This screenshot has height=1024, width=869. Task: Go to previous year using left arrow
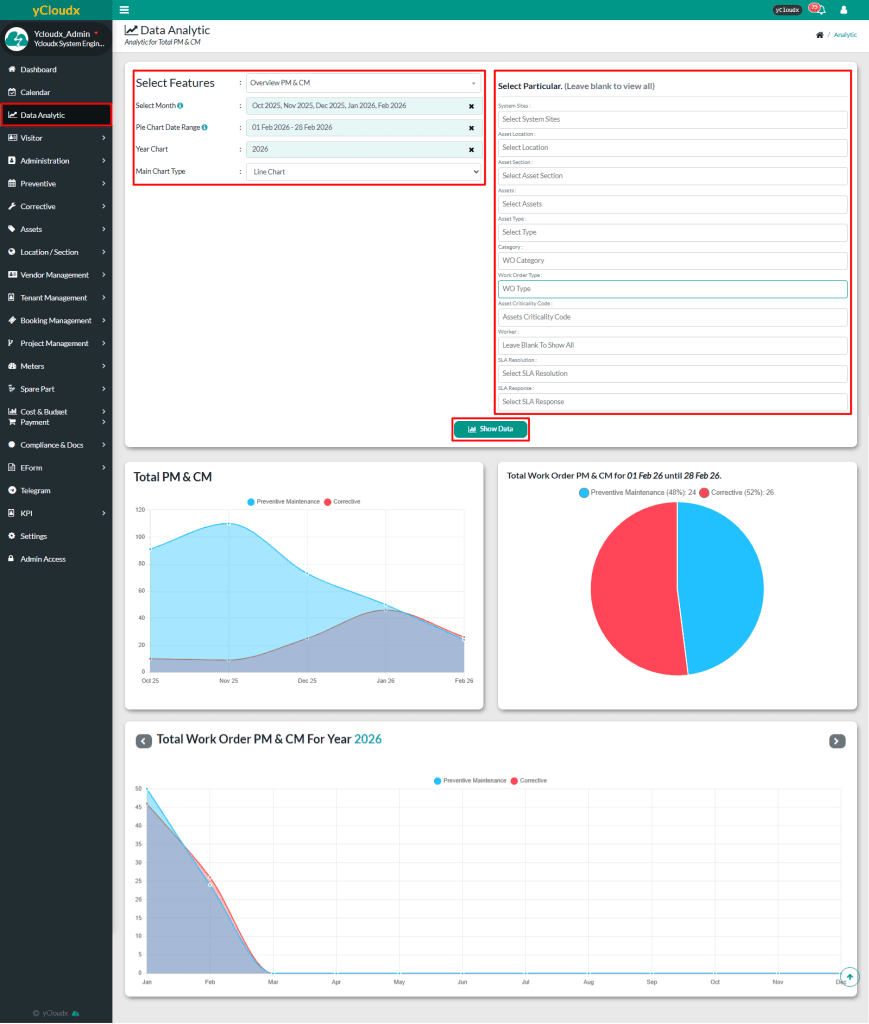(144, 741)
